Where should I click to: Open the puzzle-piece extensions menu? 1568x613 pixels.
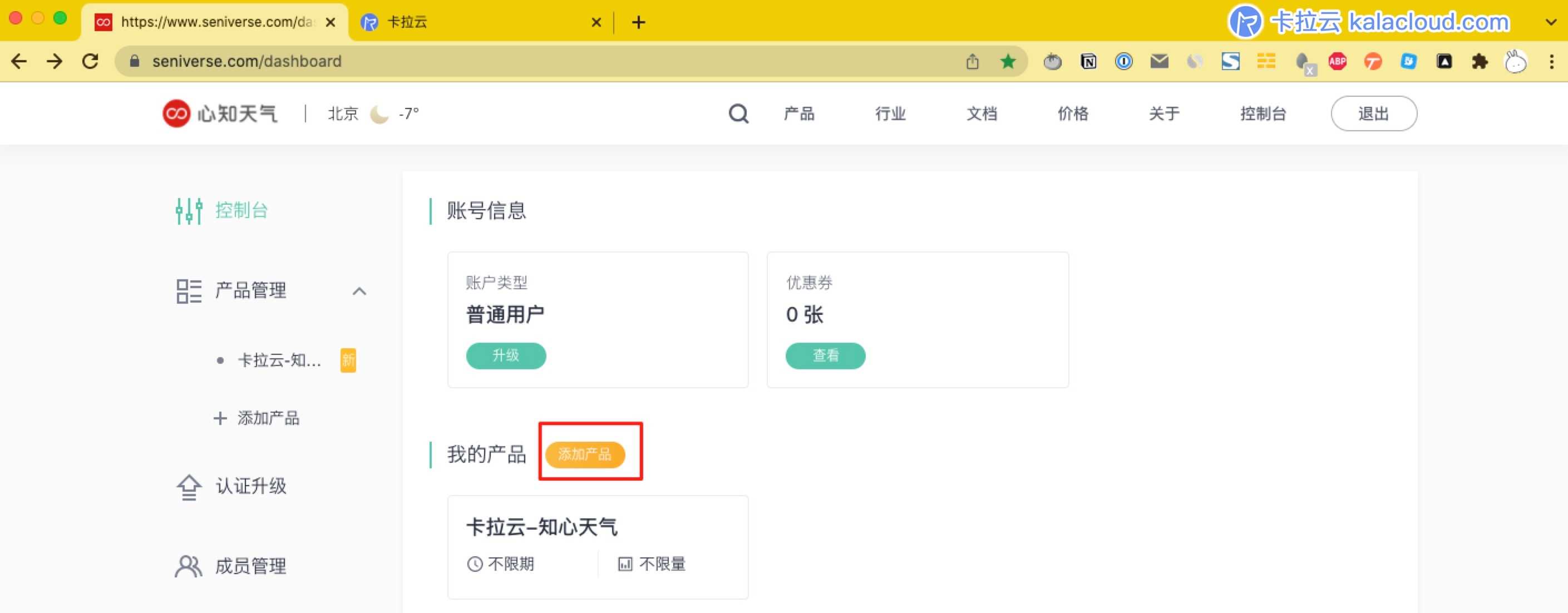(1480, 62)
